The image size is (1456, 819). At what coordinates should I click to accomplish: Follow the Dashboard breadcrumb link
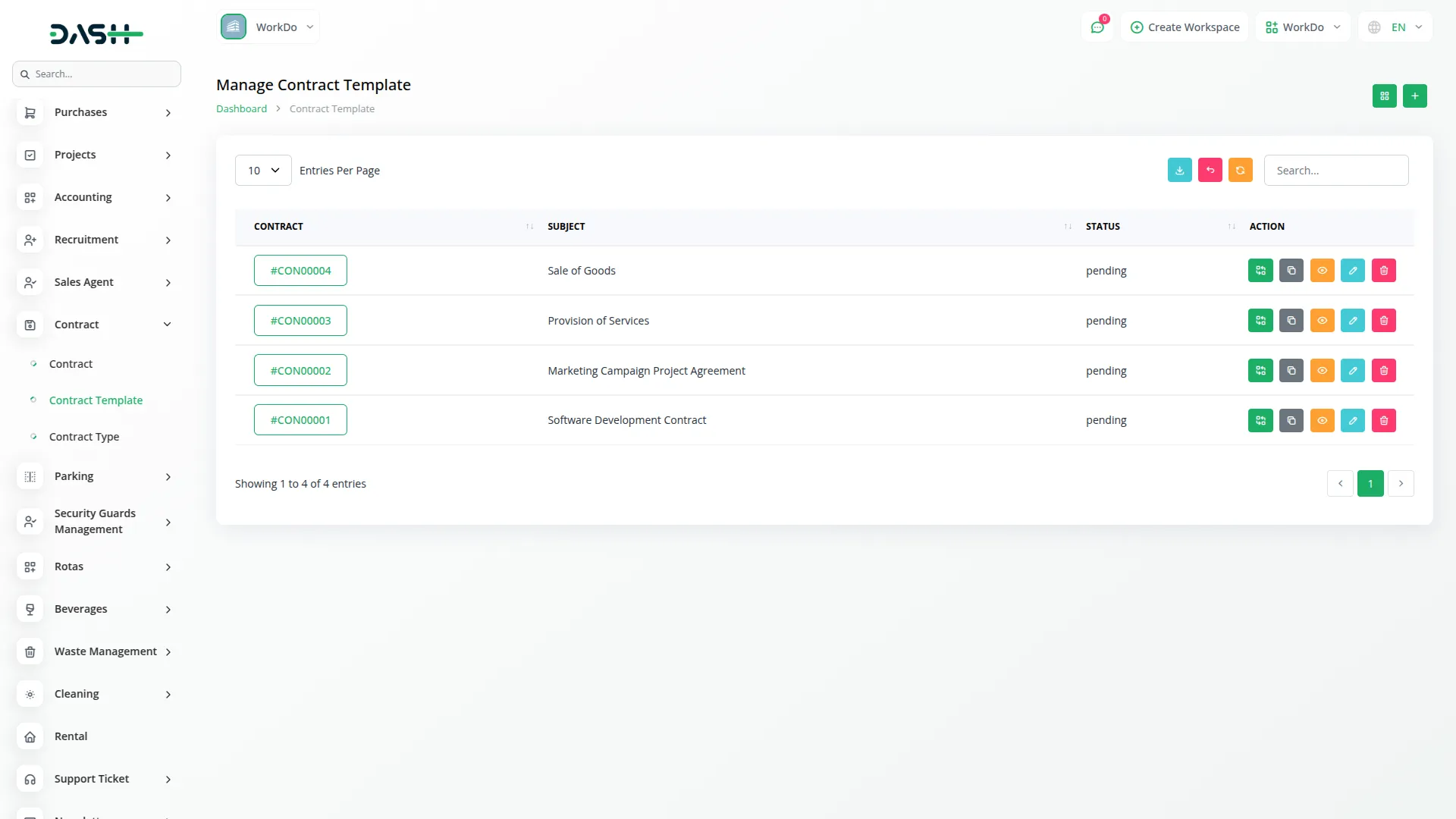point(241,108)
